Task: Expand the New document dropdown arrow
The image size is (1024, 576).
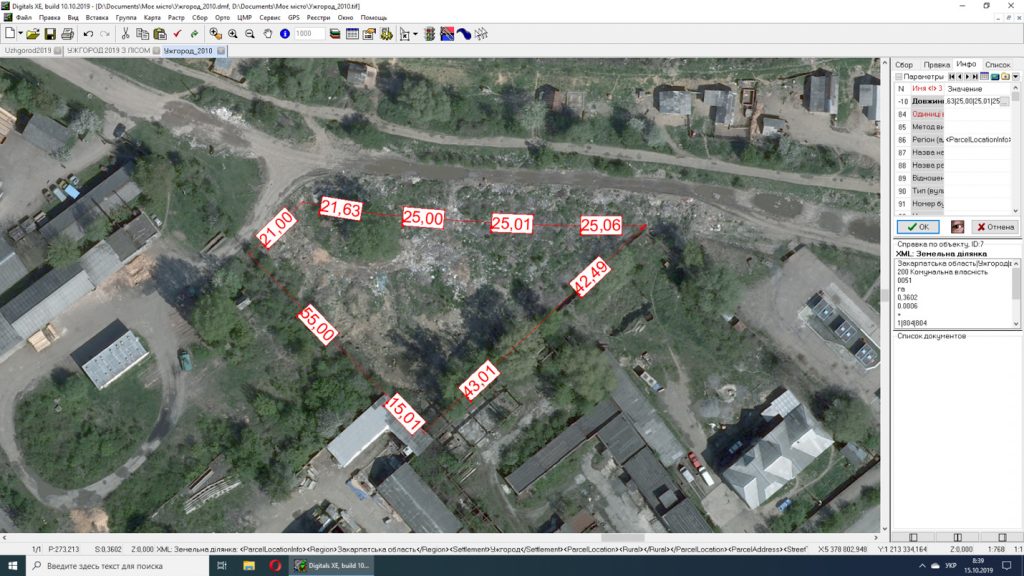Action: click(x=19, y=34)
